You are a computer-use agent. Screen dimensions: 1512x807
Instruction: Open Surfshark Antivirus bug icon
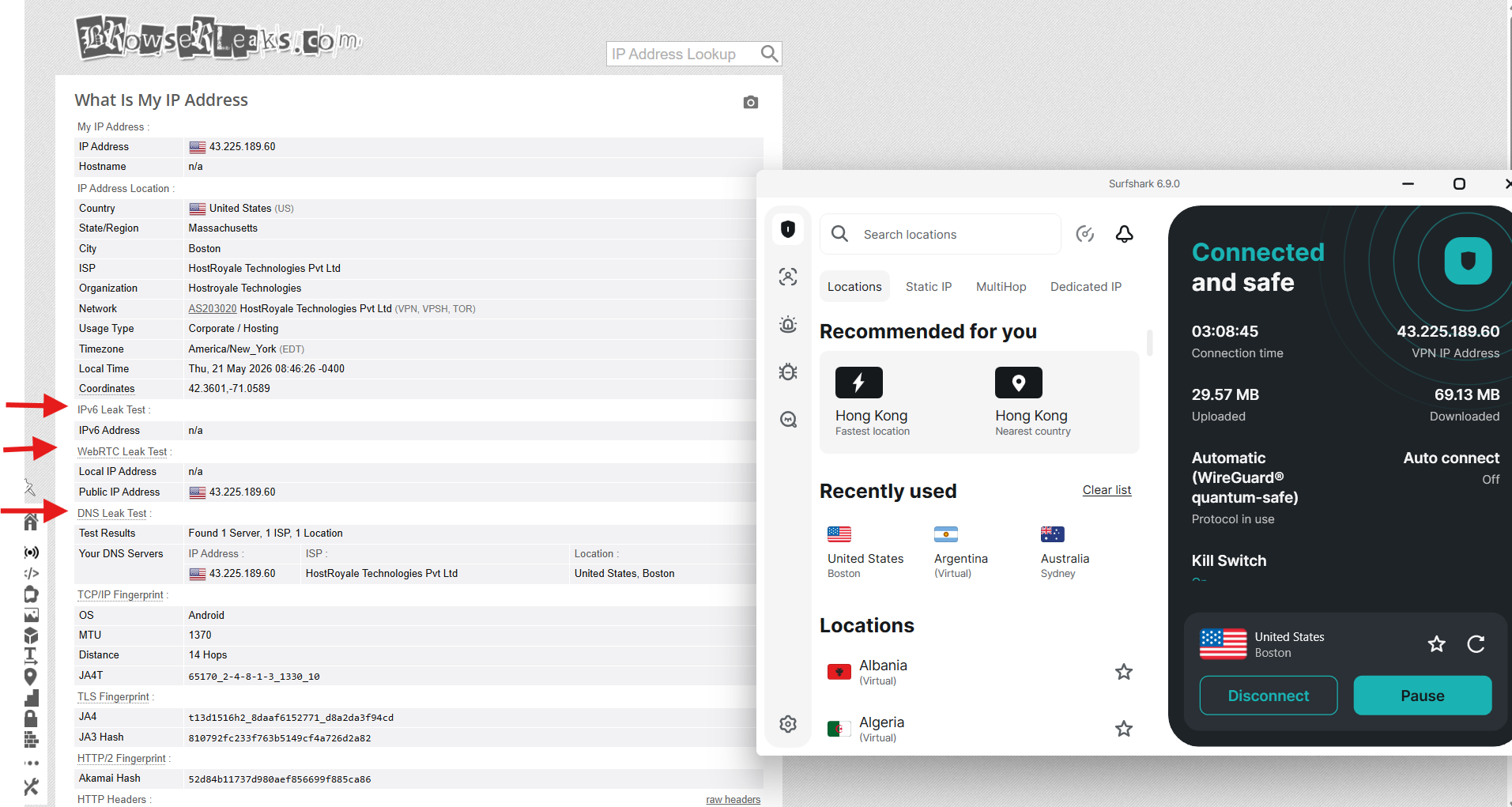coord(788,371)
